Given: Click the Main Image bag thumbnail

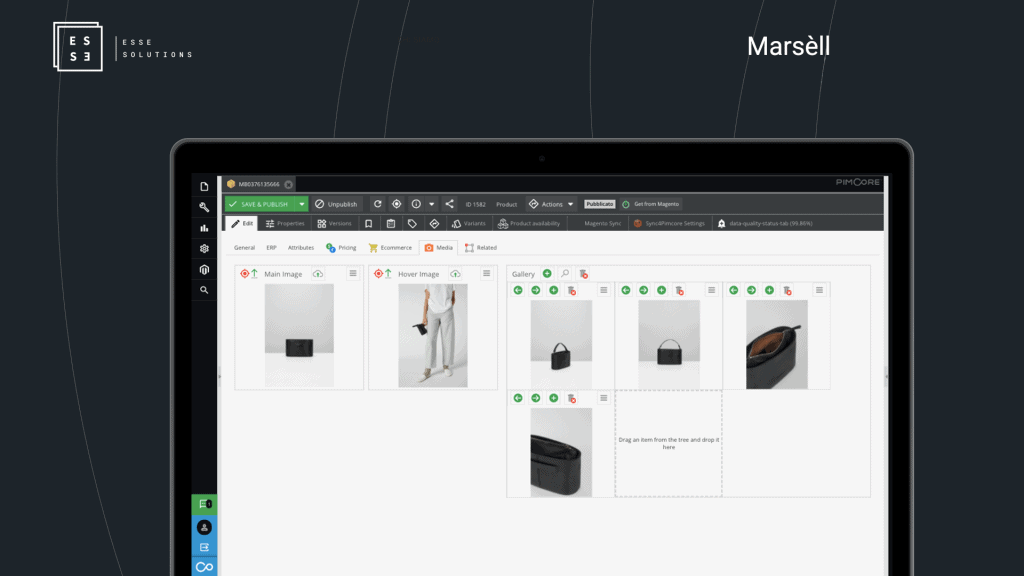Looking at the screenshot, I should pos(299,335).
